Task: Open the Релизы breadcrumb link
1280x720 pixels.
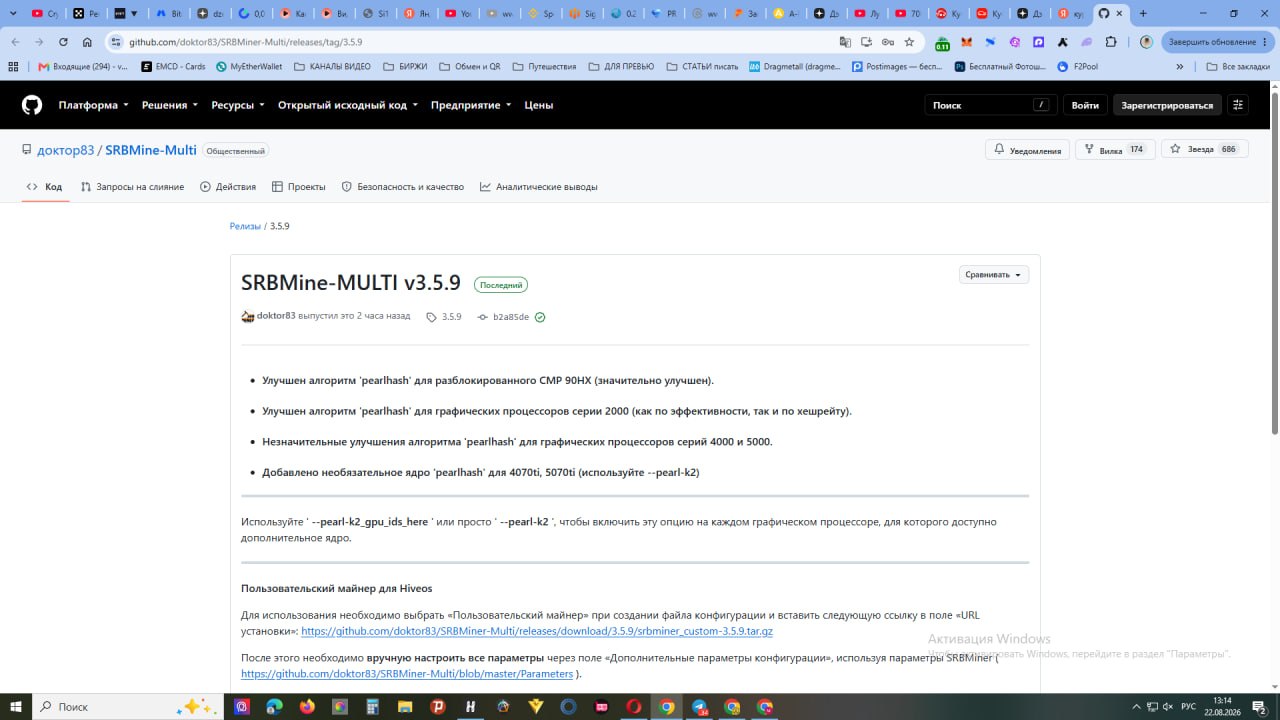Action: (x=245, y=226)
